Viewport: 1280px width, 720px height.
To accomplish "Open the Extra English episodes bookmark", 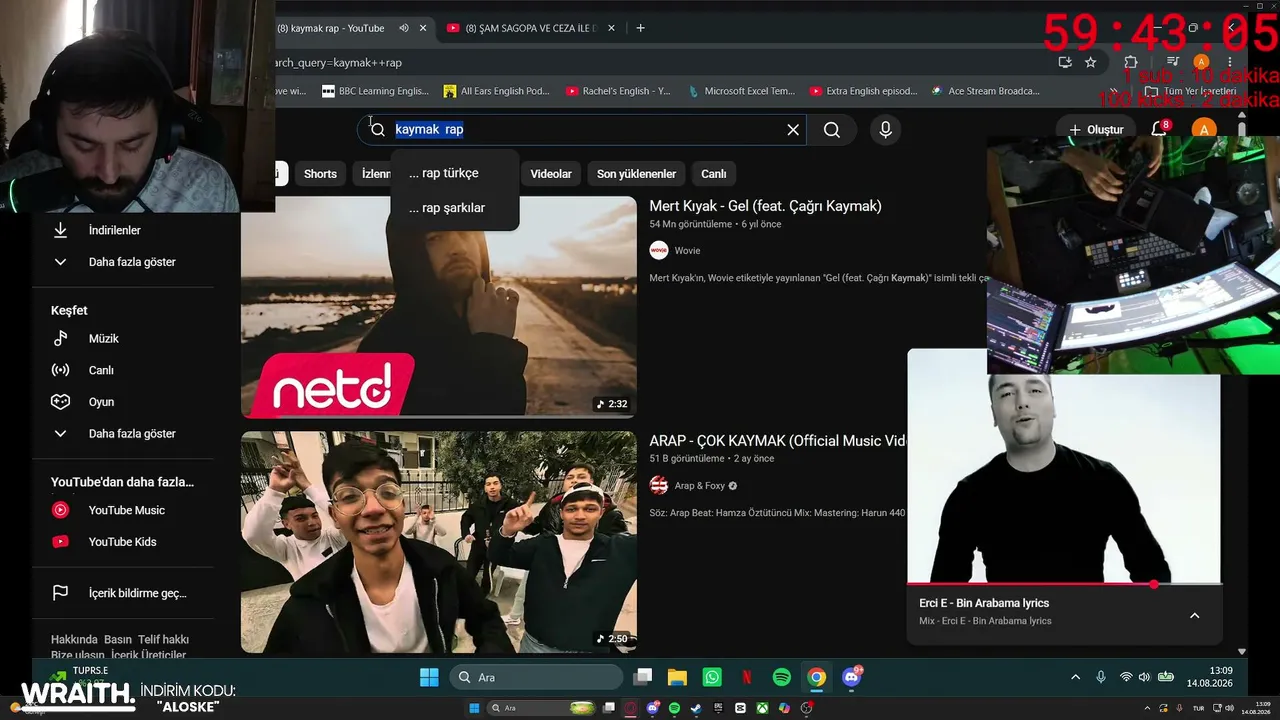I will pyautogui.click(x=863, y=91).
